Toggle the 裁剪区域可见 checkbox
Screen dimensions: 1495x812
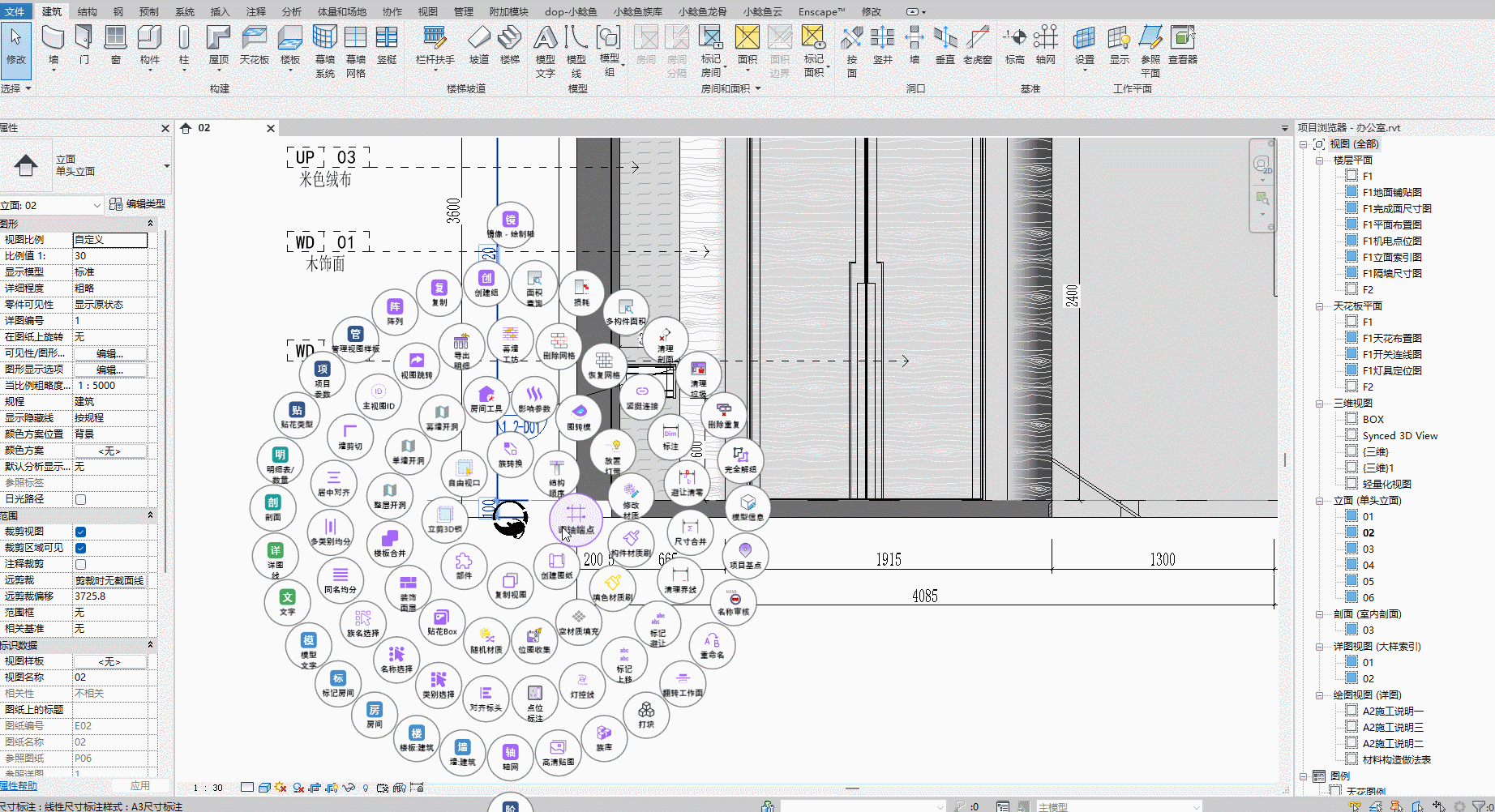pyautogui.click(x=80, y=548)
